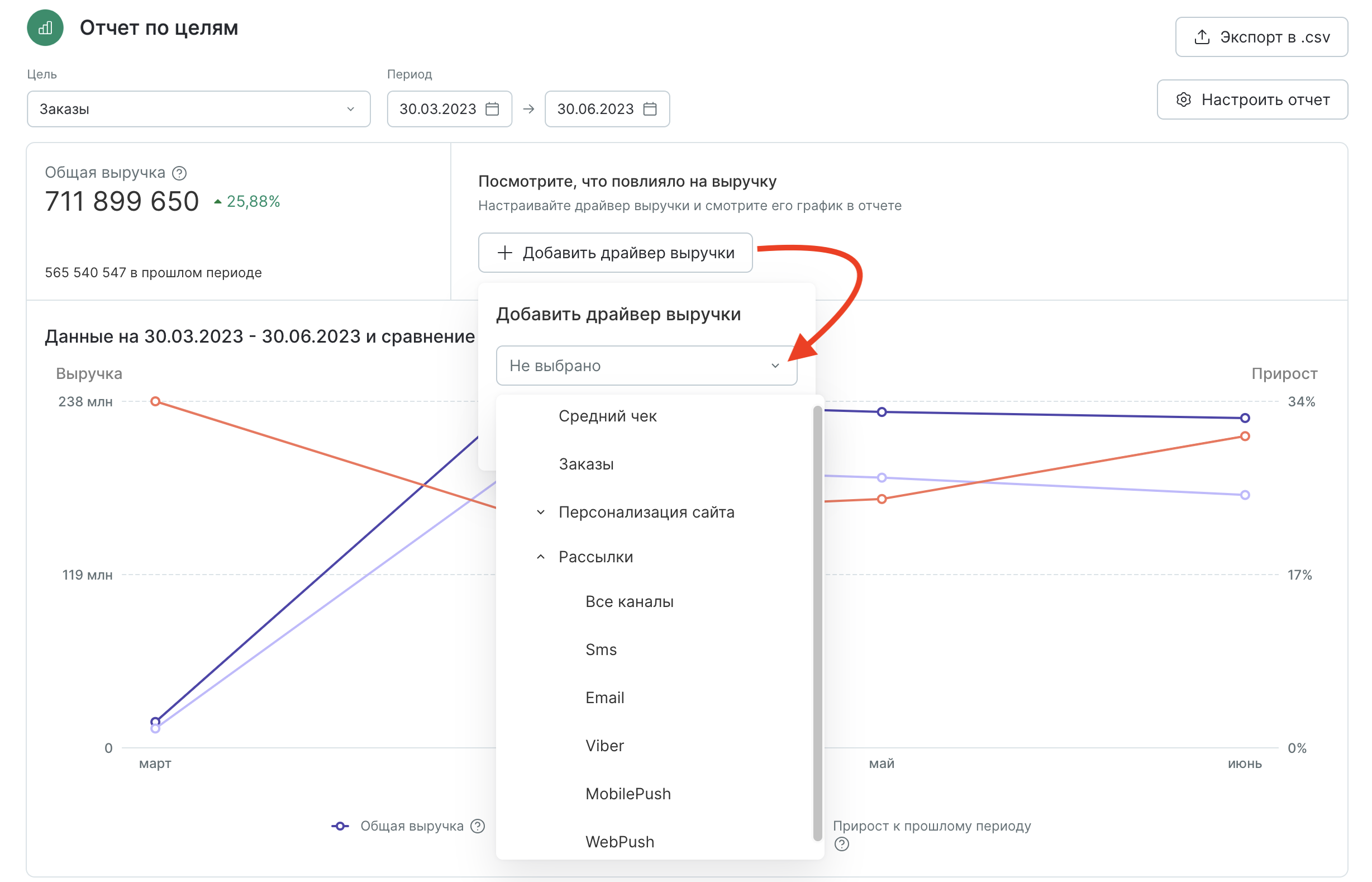Click the light purple May data point
Image resolution: width=1372 pixels, height=882 pixels.
coord(882,478)
